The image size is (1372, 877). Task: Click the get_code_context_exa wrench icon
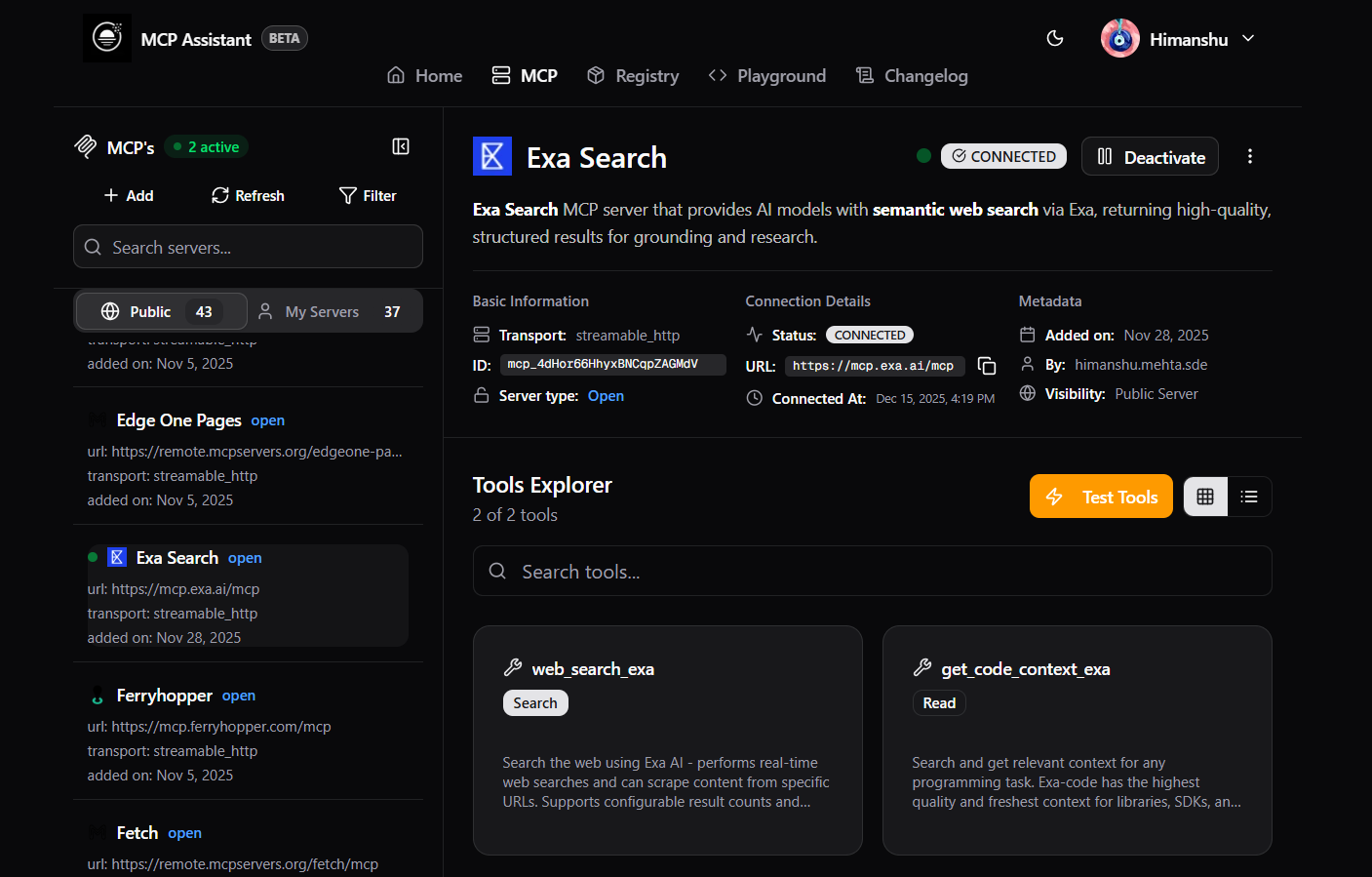point(922,667)
